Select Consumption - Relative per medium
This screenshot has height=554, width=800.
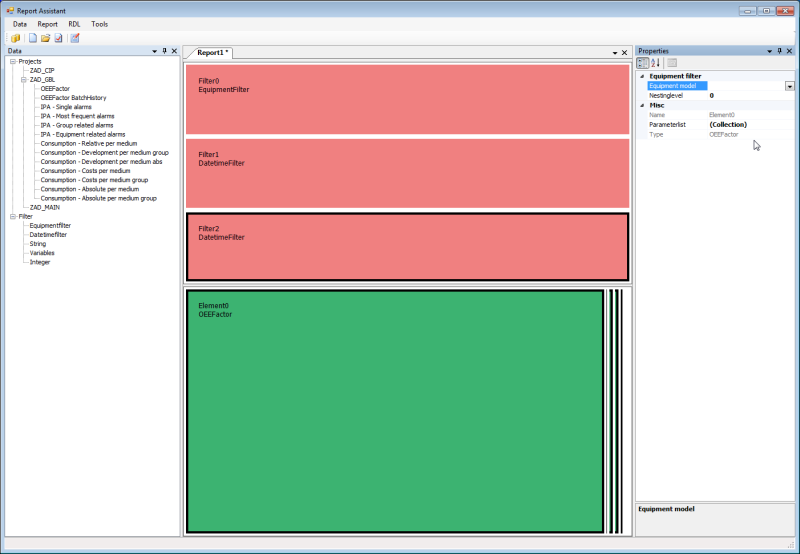89,144
